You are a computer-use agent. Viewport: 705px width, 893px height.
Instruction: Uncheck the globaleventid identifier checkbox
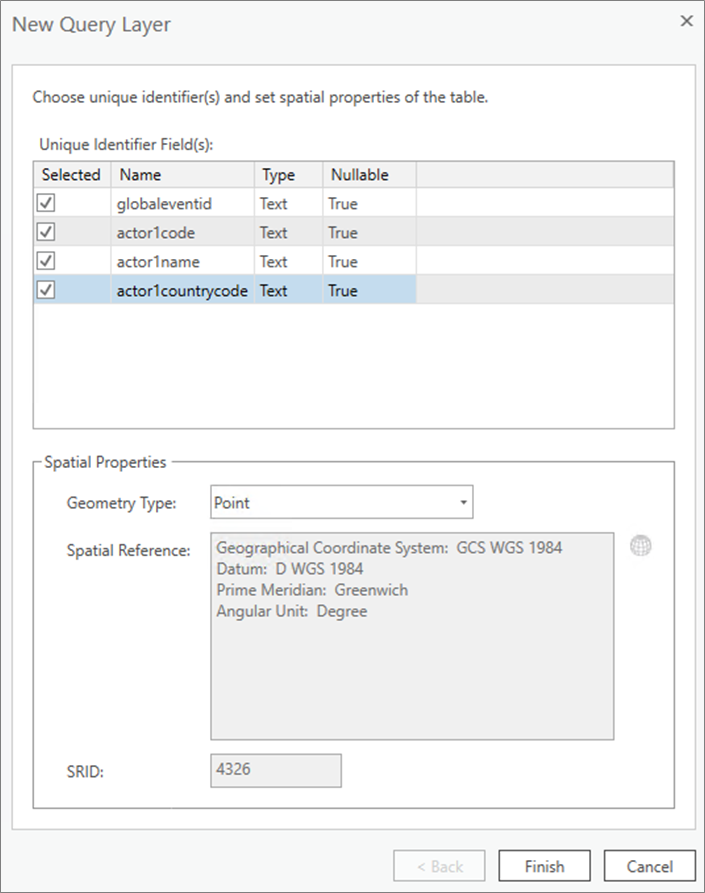tap(46, 203)
